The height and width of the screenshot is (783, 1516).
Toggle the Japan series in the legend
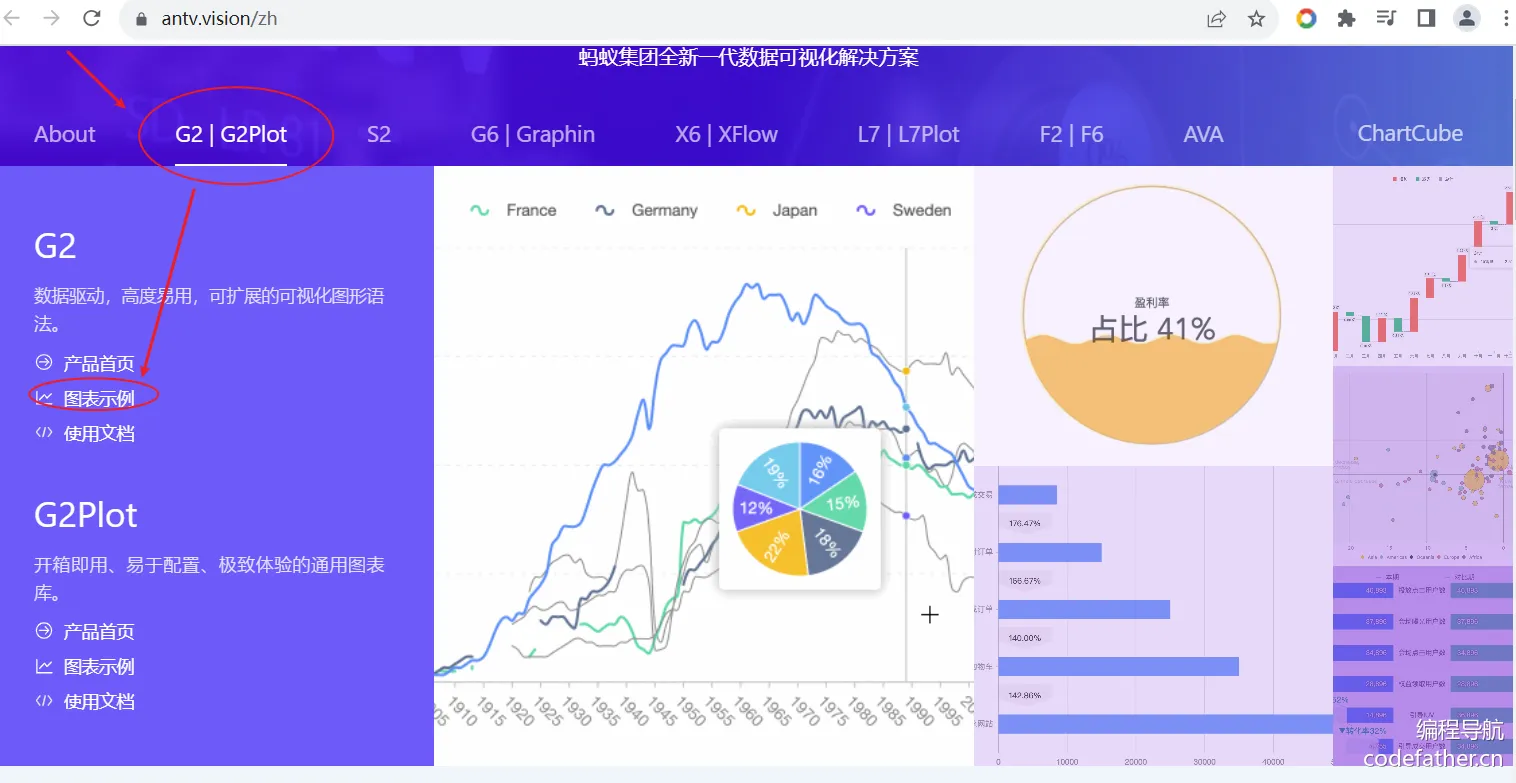pos(777,210)
